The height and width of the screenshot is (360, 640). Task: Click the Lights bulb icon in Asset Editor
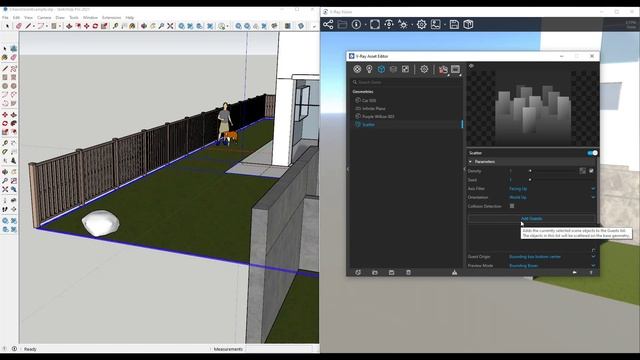(x=369, y=69)
